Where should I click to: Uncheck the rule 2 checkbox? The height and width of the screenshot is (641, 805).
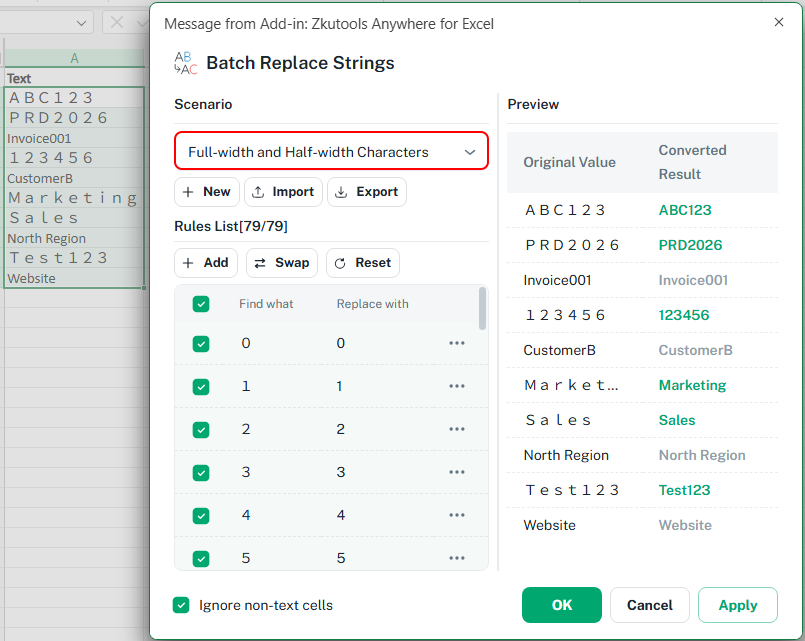(201, 430)
